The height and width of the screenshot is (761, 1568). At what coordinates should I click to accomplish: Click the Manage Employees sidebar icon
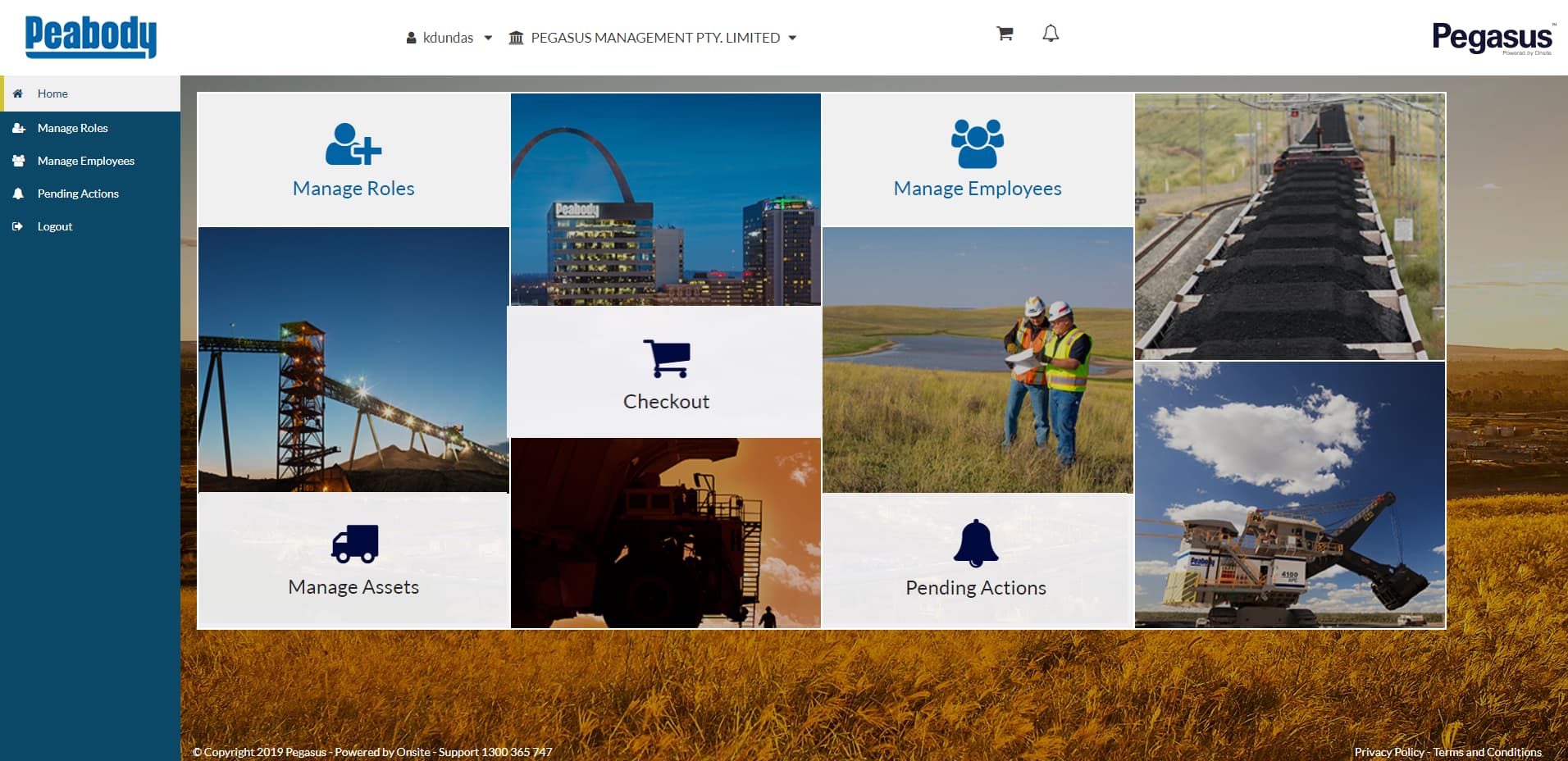click(18, 161)
